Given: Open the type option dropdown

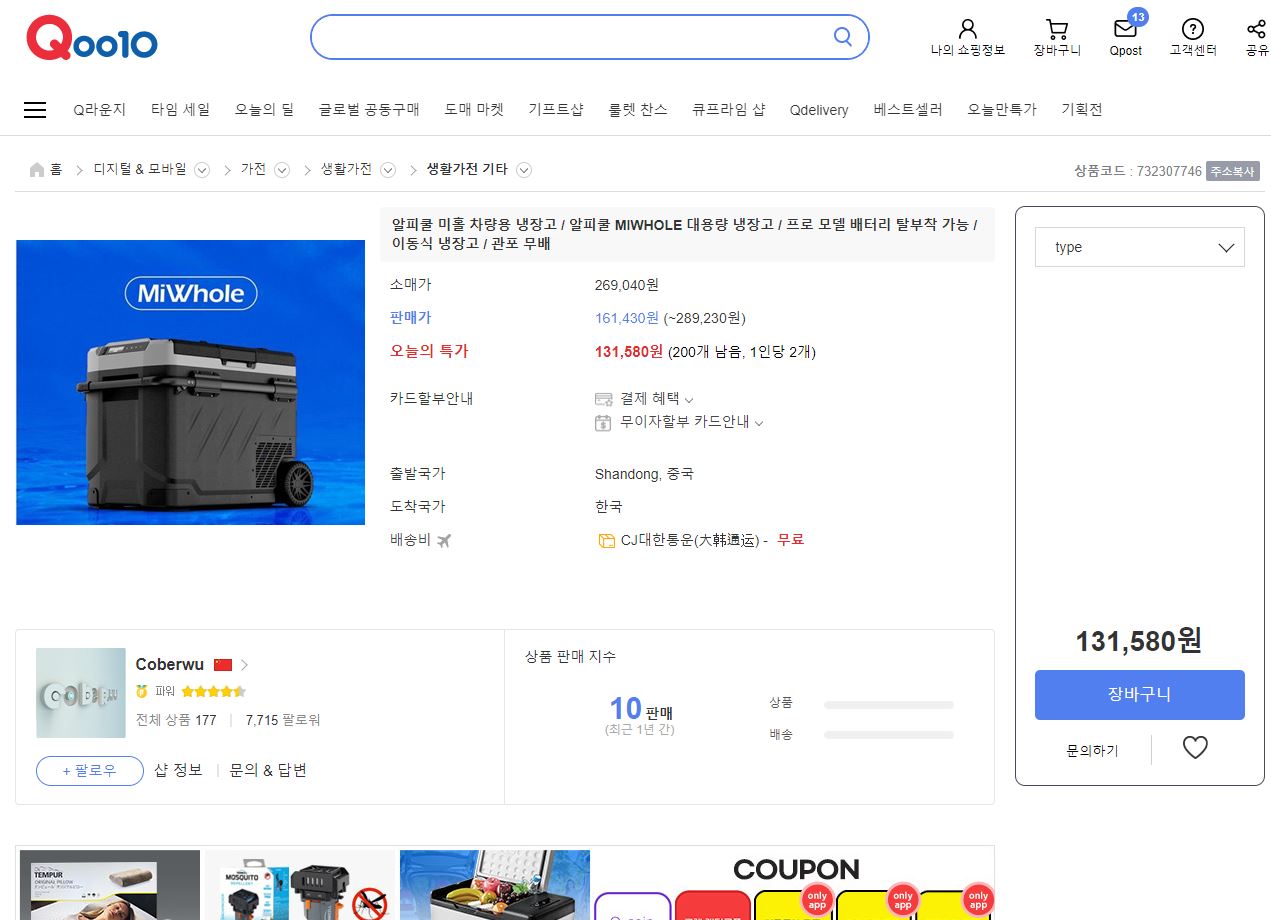Looking at the screenshot, I should coord(1140,247).
